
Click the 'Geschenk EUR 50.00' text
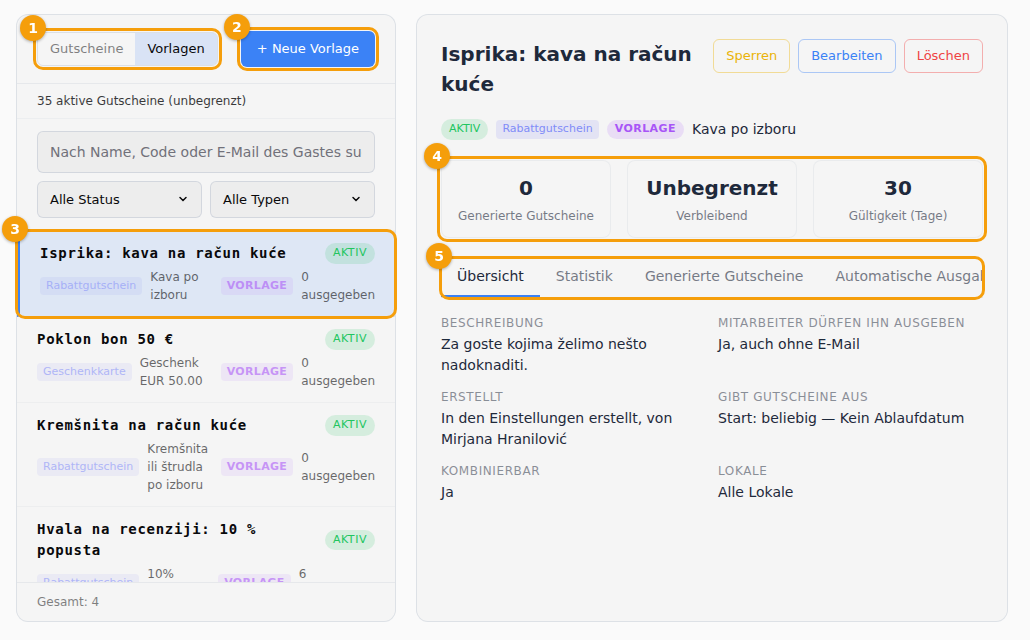[171, 371]
